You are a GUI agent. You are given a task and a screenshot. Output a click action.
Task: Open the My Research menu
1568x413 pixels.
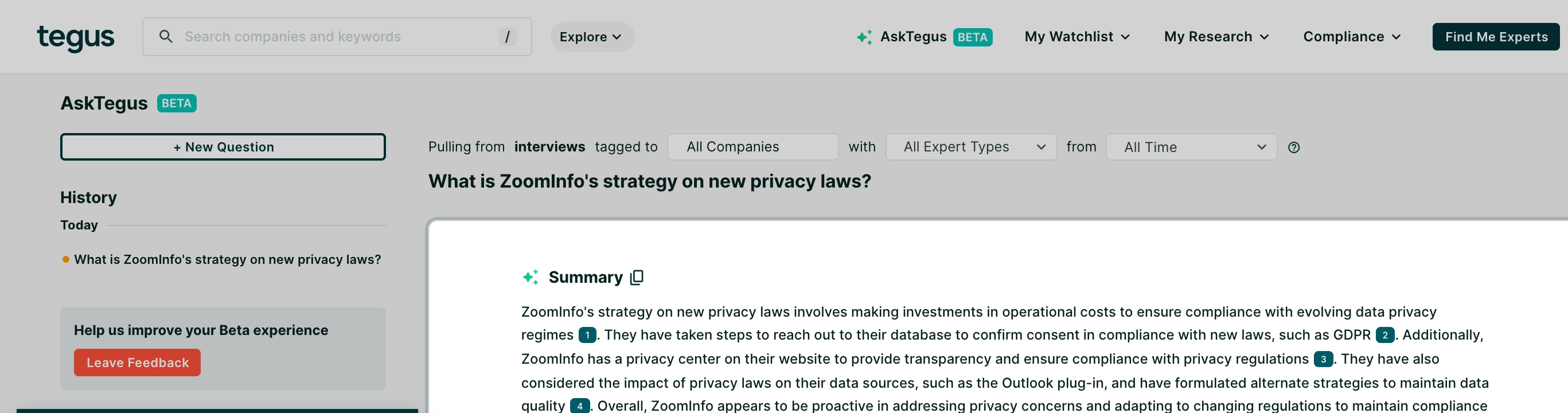pos(1215,37)
